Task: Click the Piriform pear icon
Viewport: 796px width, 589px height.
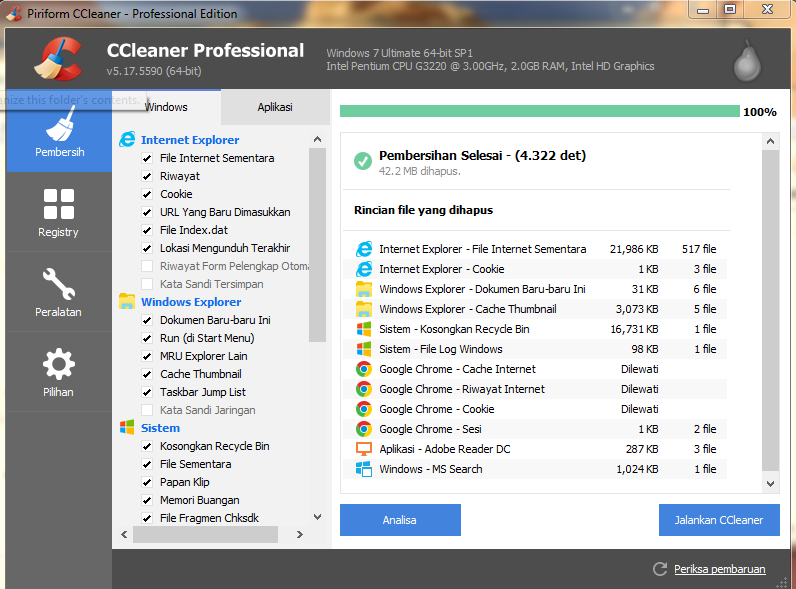Action: click(x=747, y=61)
